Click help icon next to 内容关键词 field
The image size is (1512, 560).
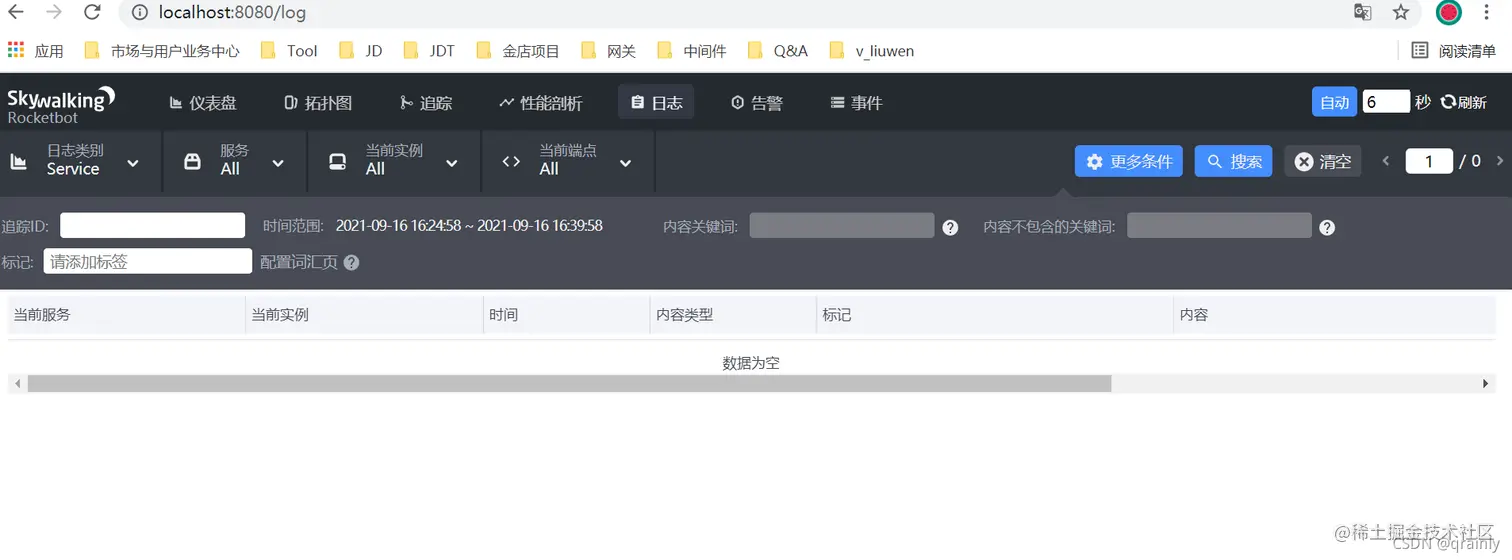click(950, 228)
